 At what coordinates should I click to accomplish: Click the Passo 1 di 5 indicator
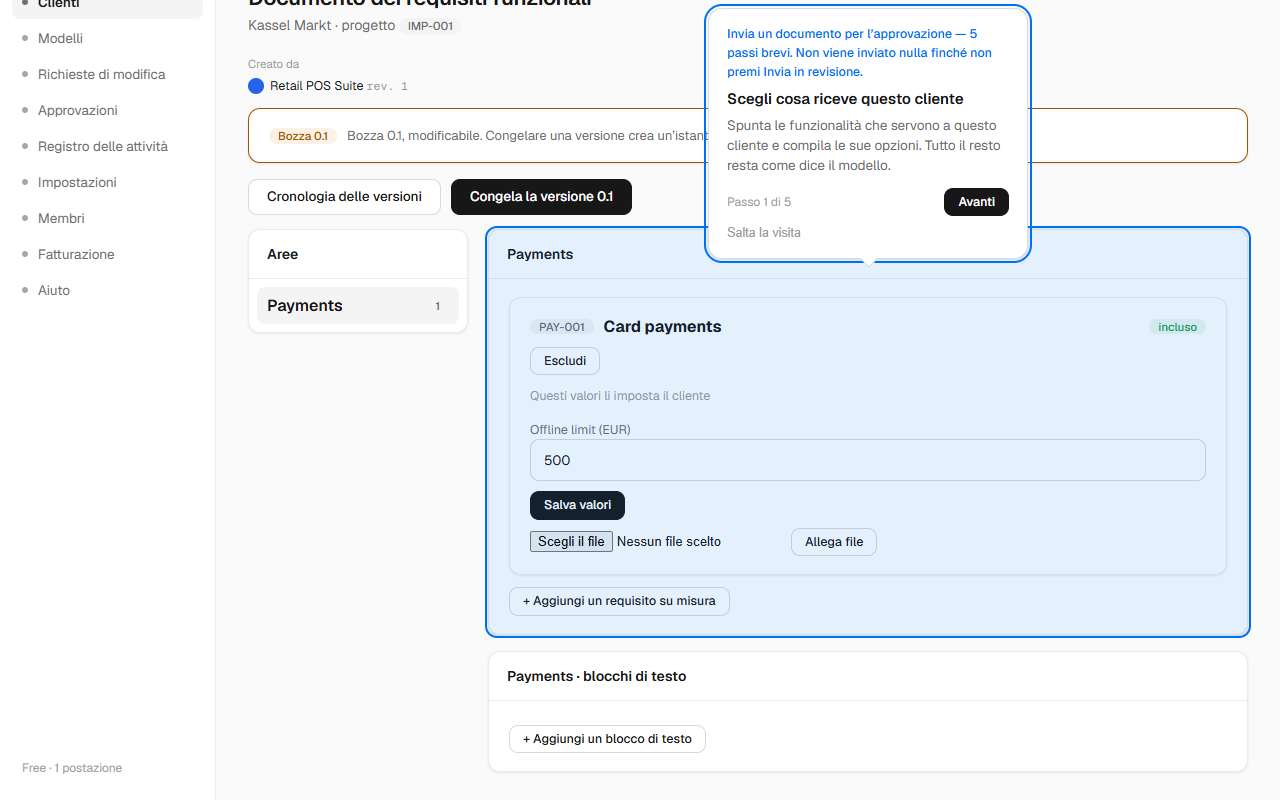[x=759, y=202]
